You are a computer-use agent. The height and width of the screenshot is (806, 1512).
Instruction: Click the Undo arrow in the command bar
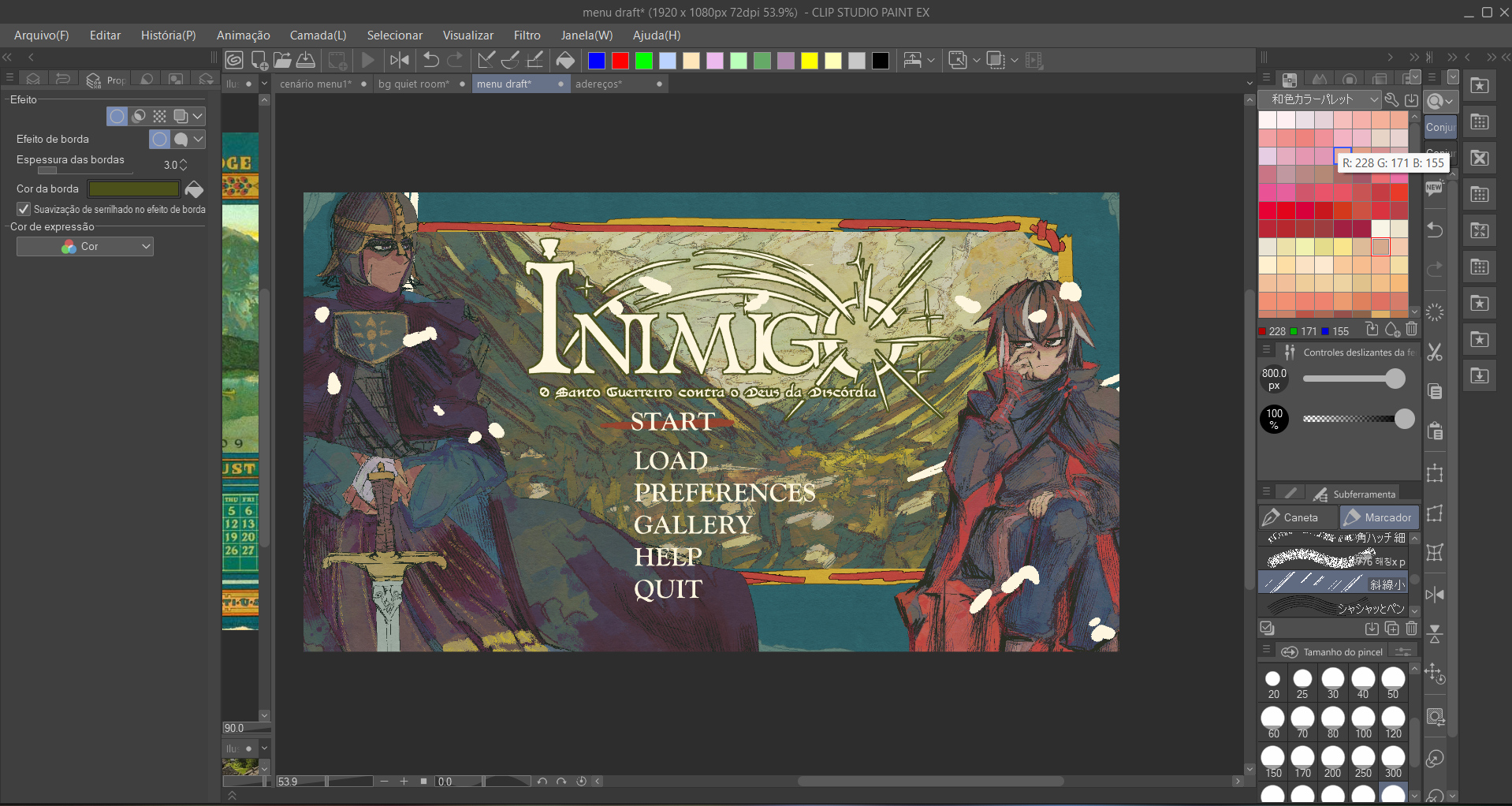point(430,60)
